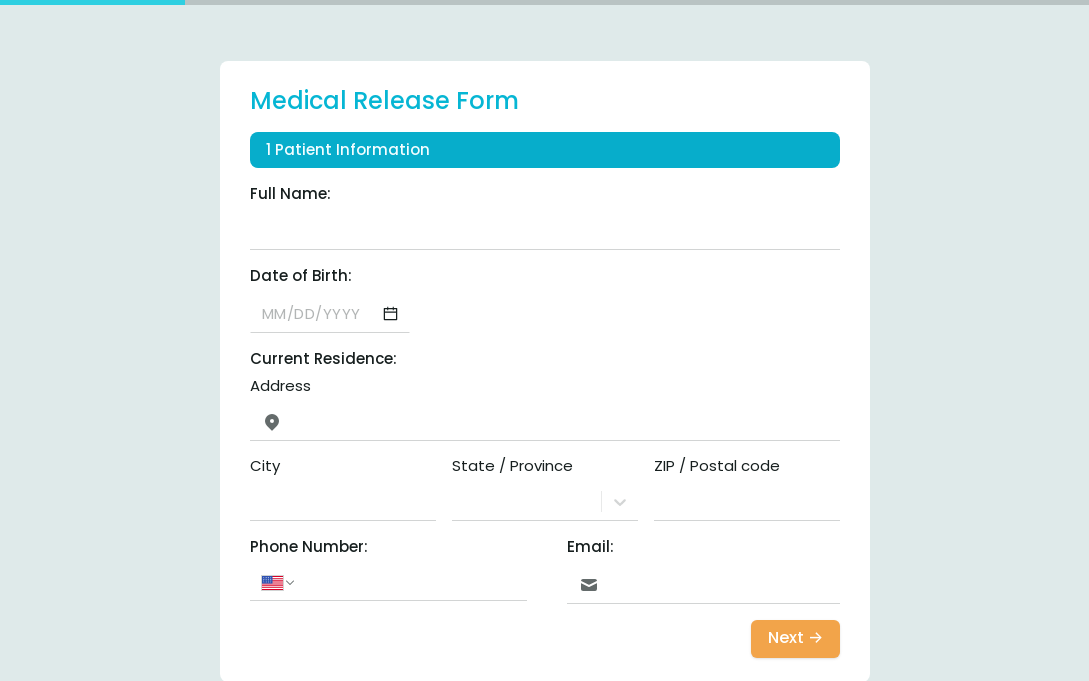The image size is (1089, 681).
Task: Focus the Full Name input field
Action: pos(544,230)
